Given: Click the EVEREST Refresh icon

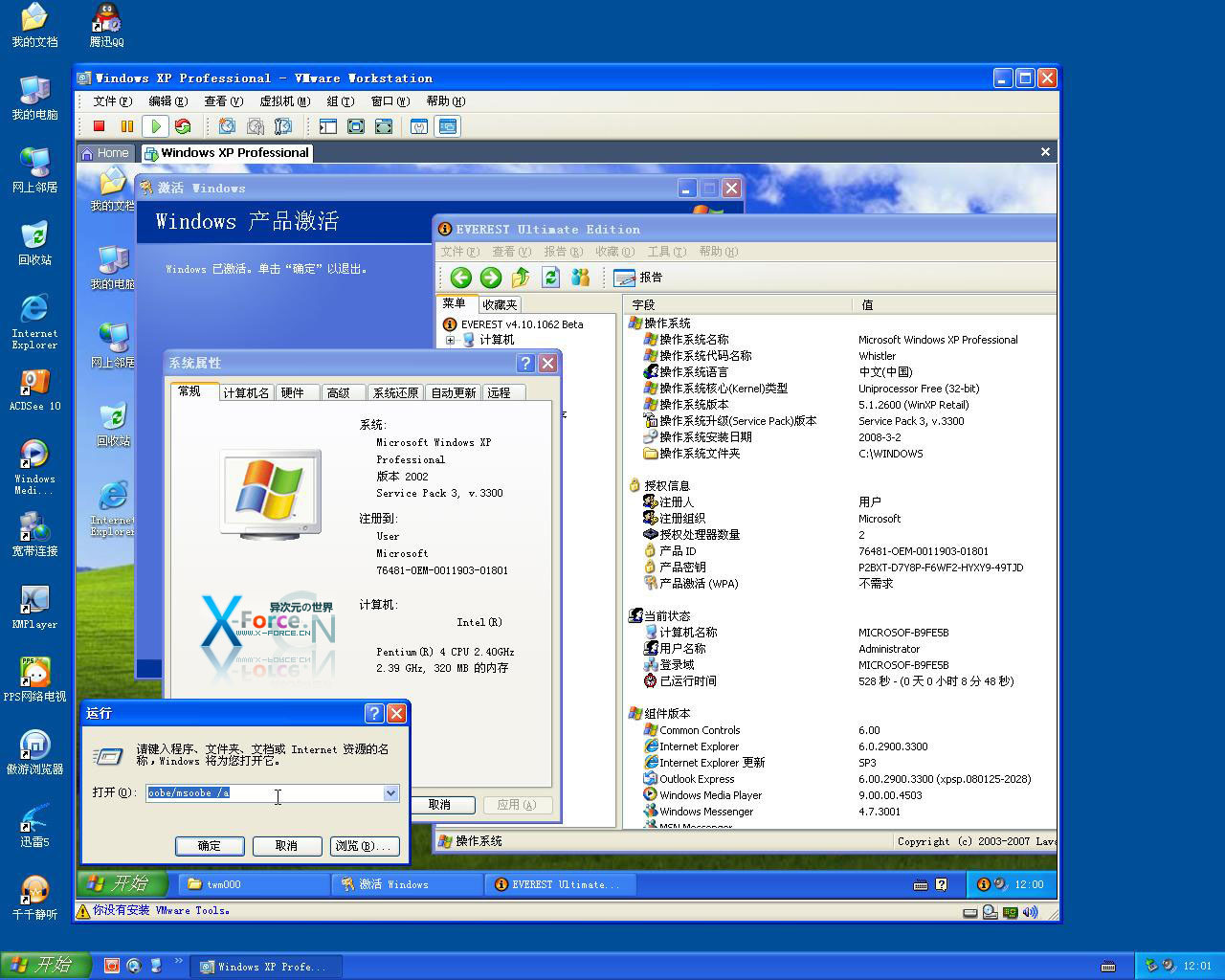Looking at the screenshot, I should tap(550, 278).
